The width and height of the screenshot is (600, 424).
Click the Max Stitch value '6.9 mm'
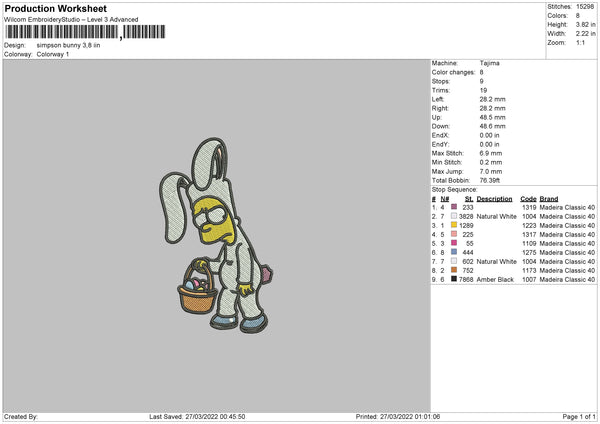(491, 153)
